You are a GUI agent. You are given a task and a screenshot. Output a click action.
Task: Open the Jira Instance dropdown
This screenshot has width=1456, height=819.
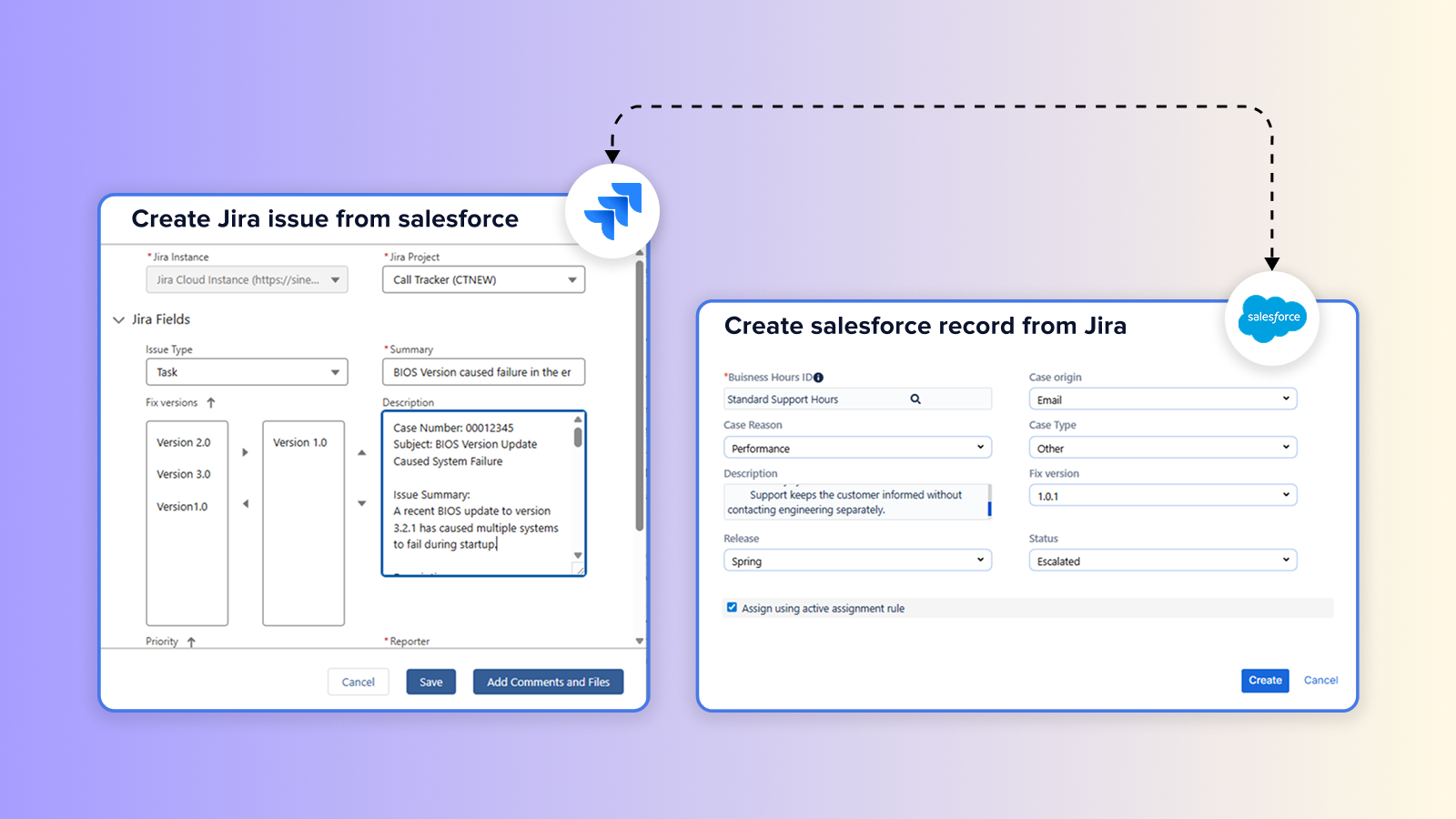[247, 279]
